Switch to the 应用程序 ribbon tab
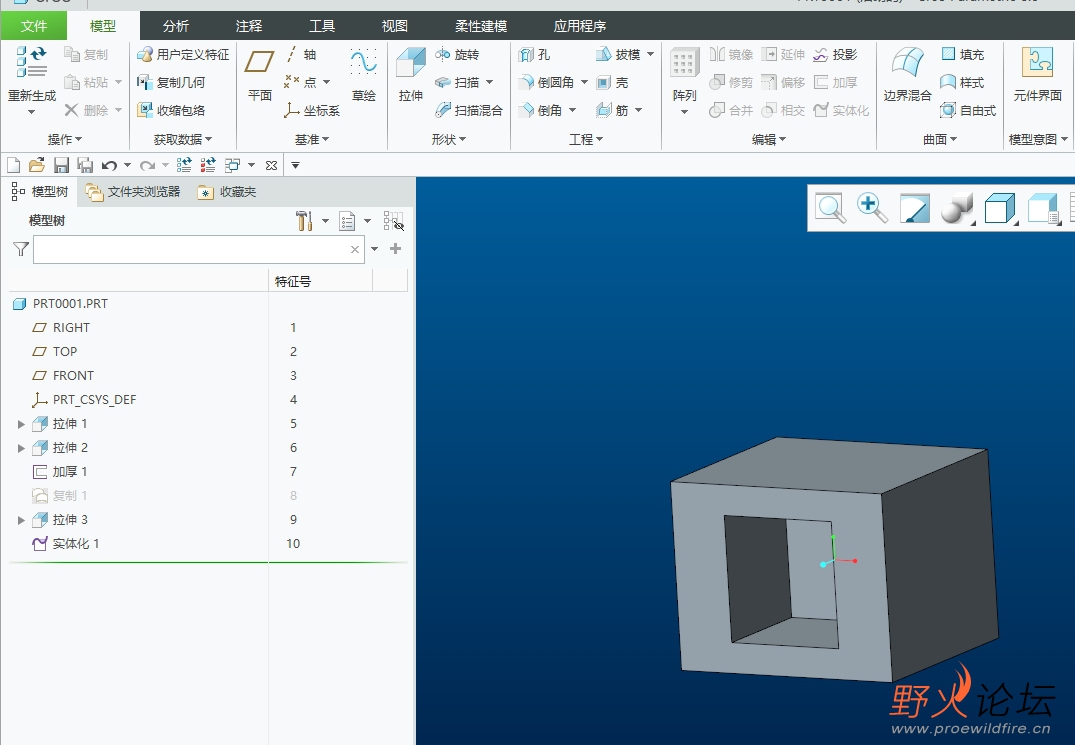The height and width of the screenshot is (745, 1075). [x=579, y=26]
